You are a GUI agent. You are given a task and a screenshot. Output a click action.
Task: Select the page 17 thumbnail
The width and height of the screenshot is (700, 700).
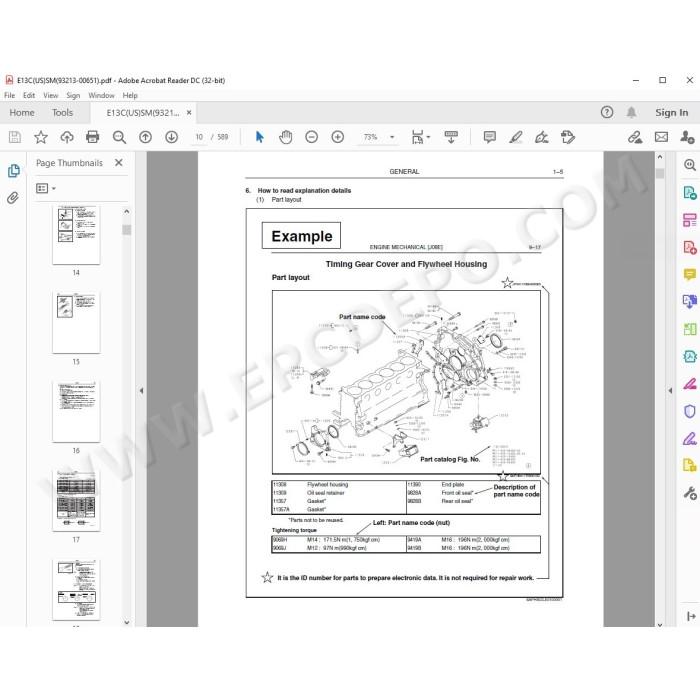point(76,500)
